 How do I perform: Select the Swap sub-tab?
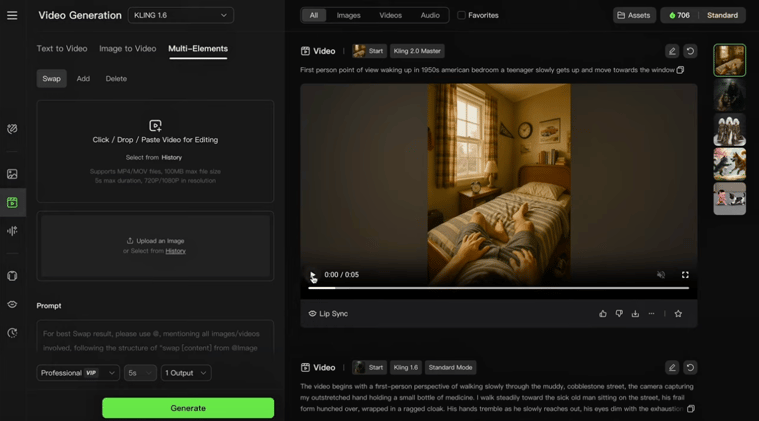pos(51,78)
